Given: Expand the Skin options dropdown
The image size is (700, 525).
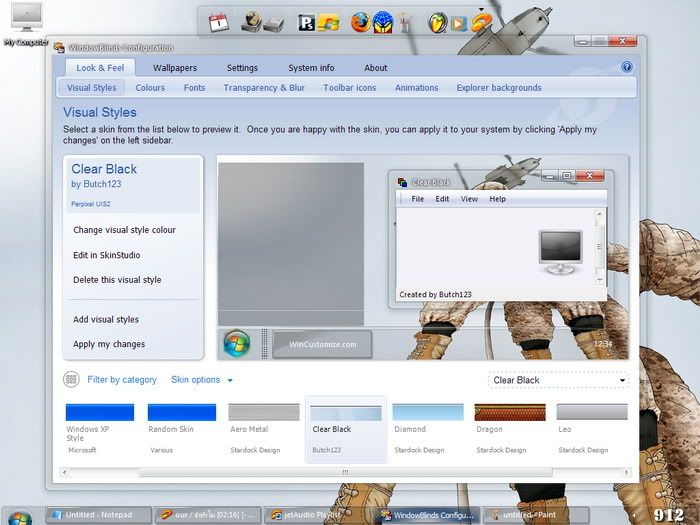Looking at the screenshot, I should click(x=202, y=380).
